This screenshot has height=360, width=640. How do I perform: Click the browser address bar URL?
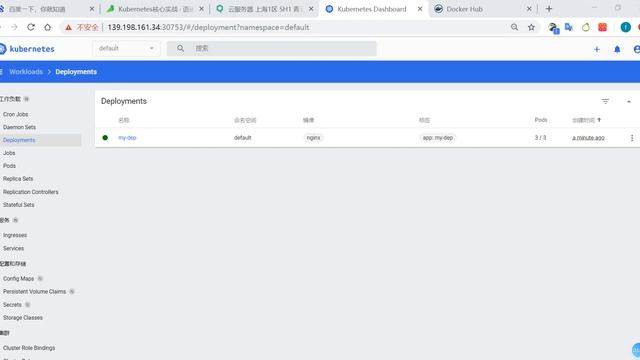pos(208,27)
